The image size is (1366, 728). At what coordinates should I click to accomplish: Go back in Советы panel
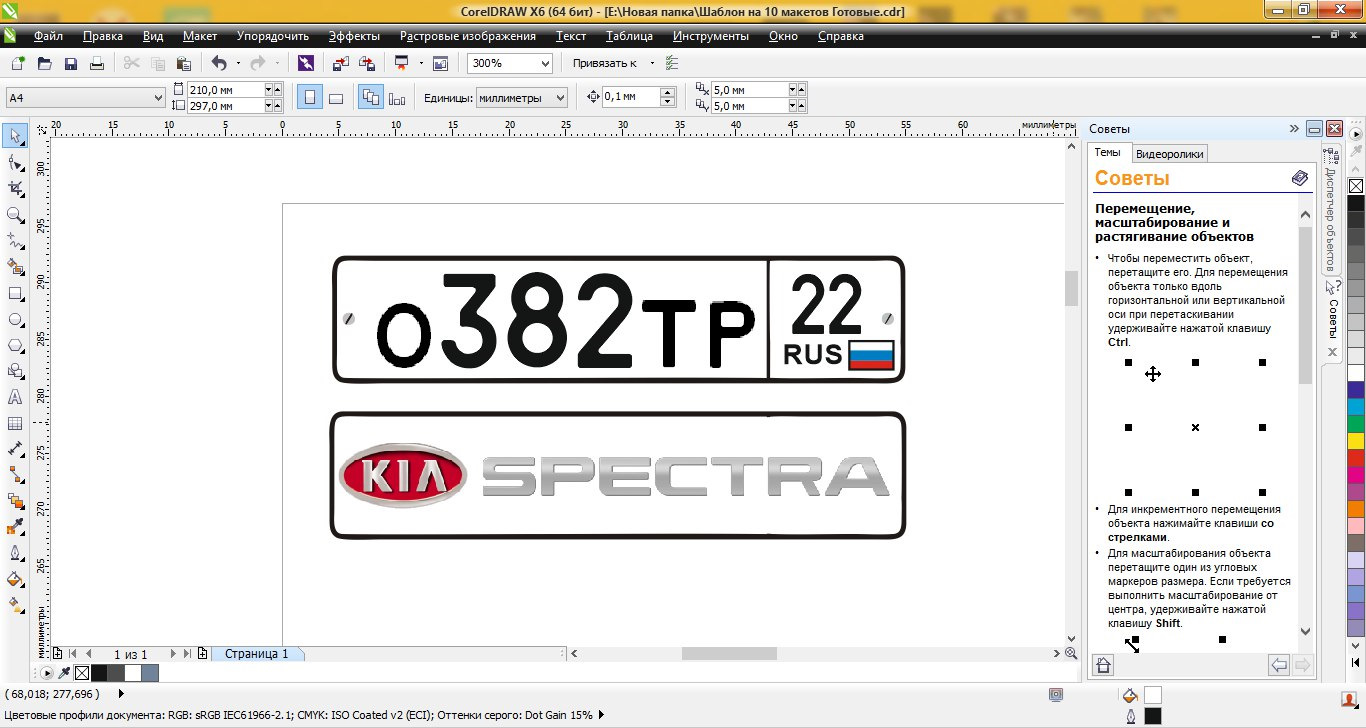[1278, 665]
